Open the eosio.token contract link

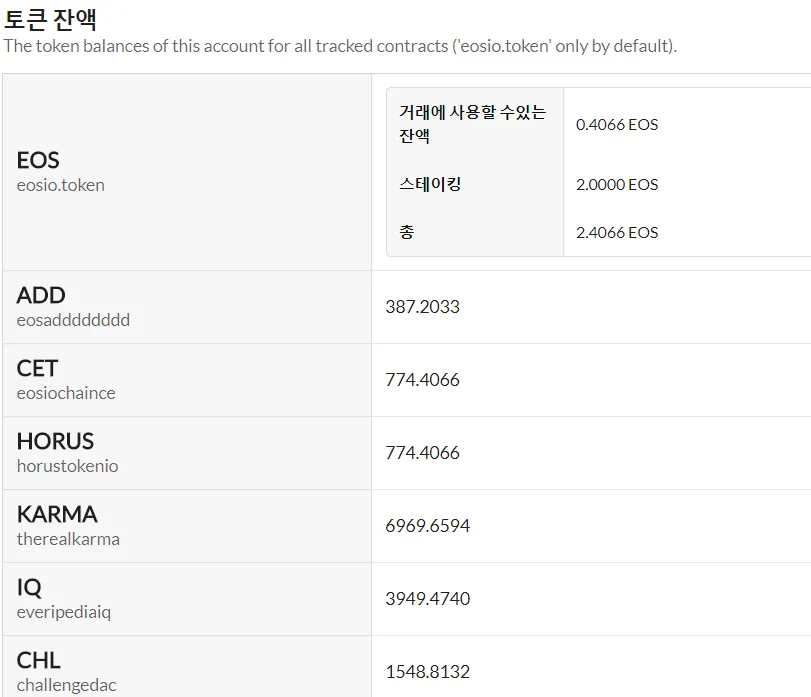tap(61, 185)
